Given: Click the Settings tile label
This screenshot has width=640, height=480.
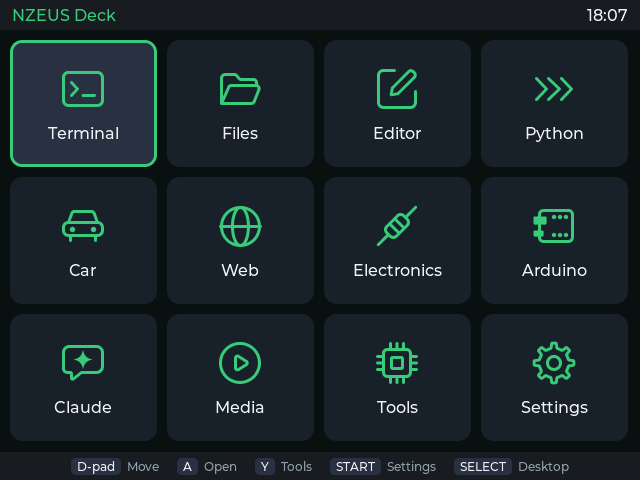Looking at the screenshot, I should pos(554,408).
